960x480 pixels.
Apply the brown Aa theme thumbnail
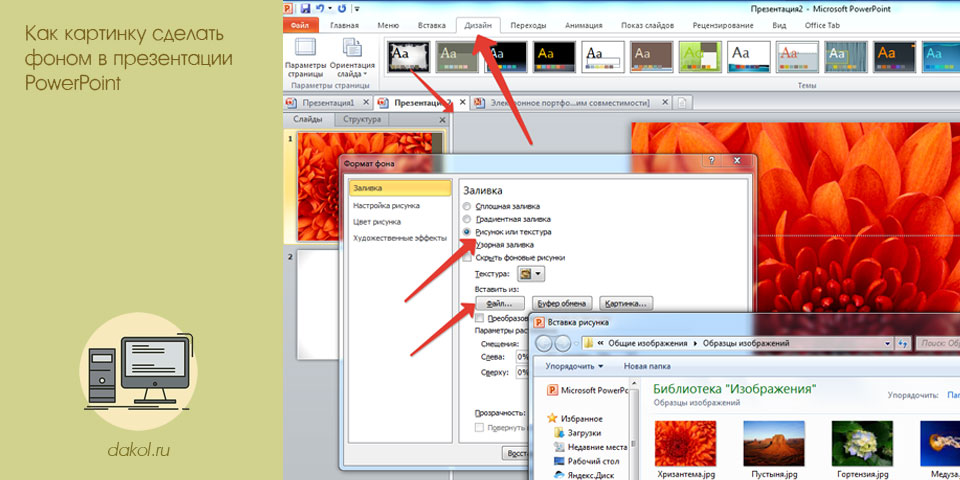[651, 57]
